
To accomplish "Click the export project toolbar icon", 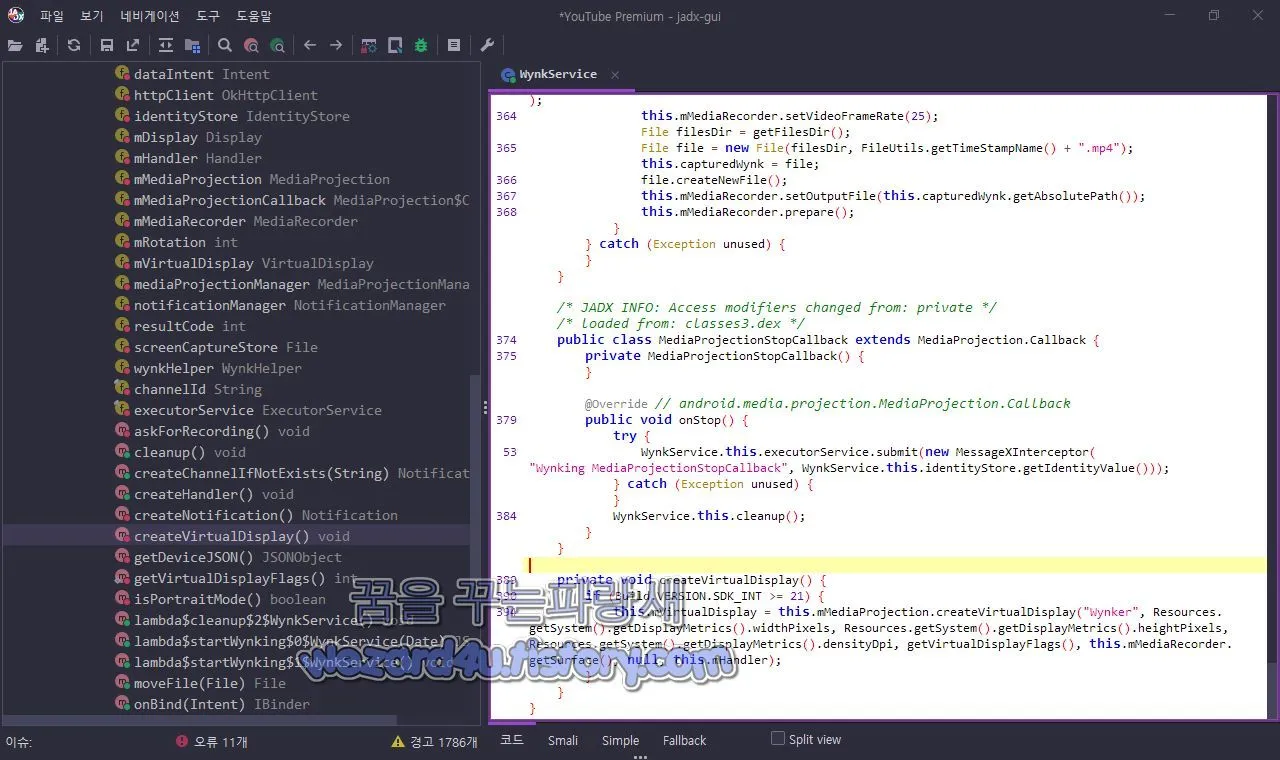I will (133, 45).
